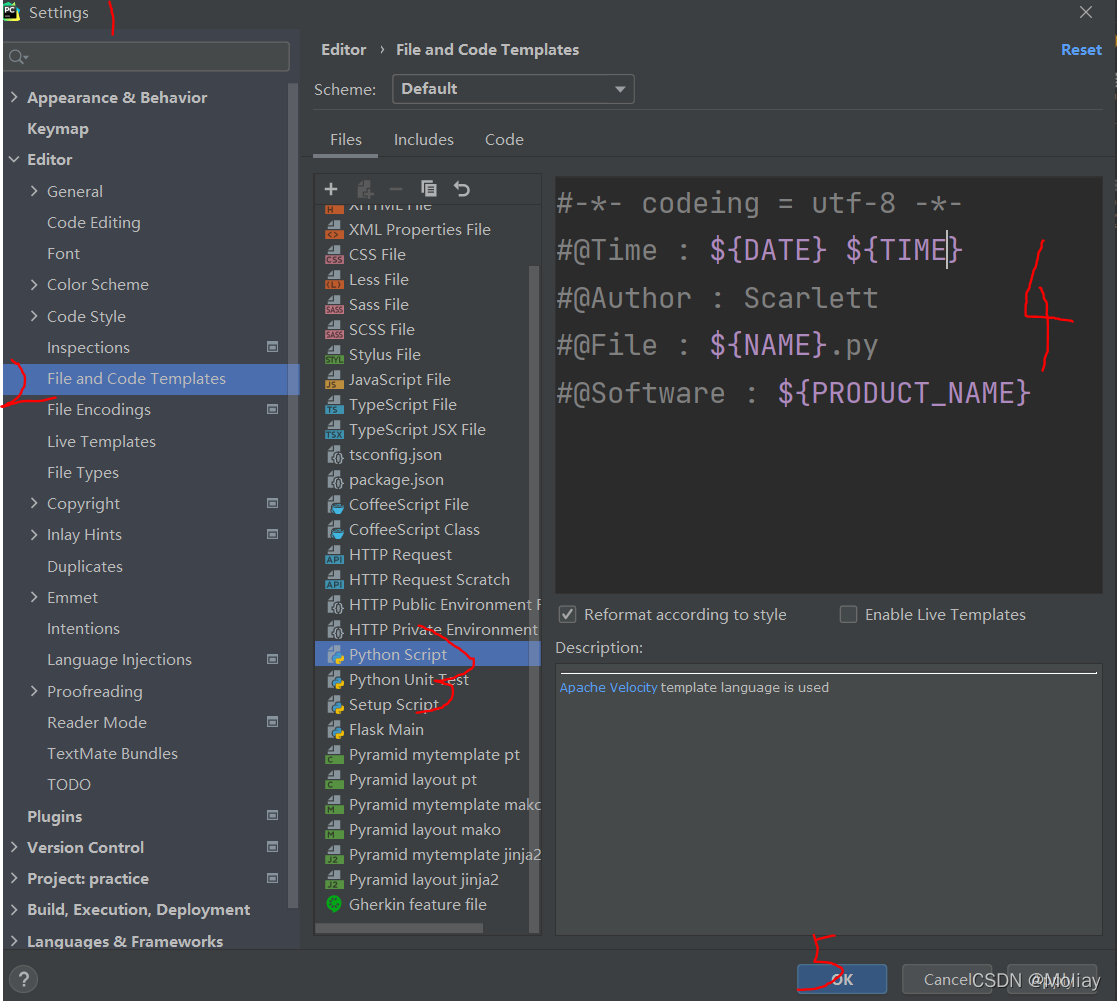Click the HTTP Request Scratch icon
Image resolution: width=1117 pixels, height=1001 pixels.
pyautogui.click(x=334, y=579)
